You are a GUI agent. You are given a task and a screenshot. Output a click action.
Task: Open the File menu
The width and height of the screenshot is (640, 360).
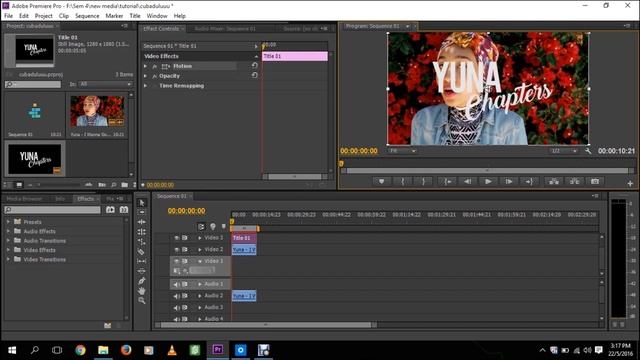click(x=8, y=16)
